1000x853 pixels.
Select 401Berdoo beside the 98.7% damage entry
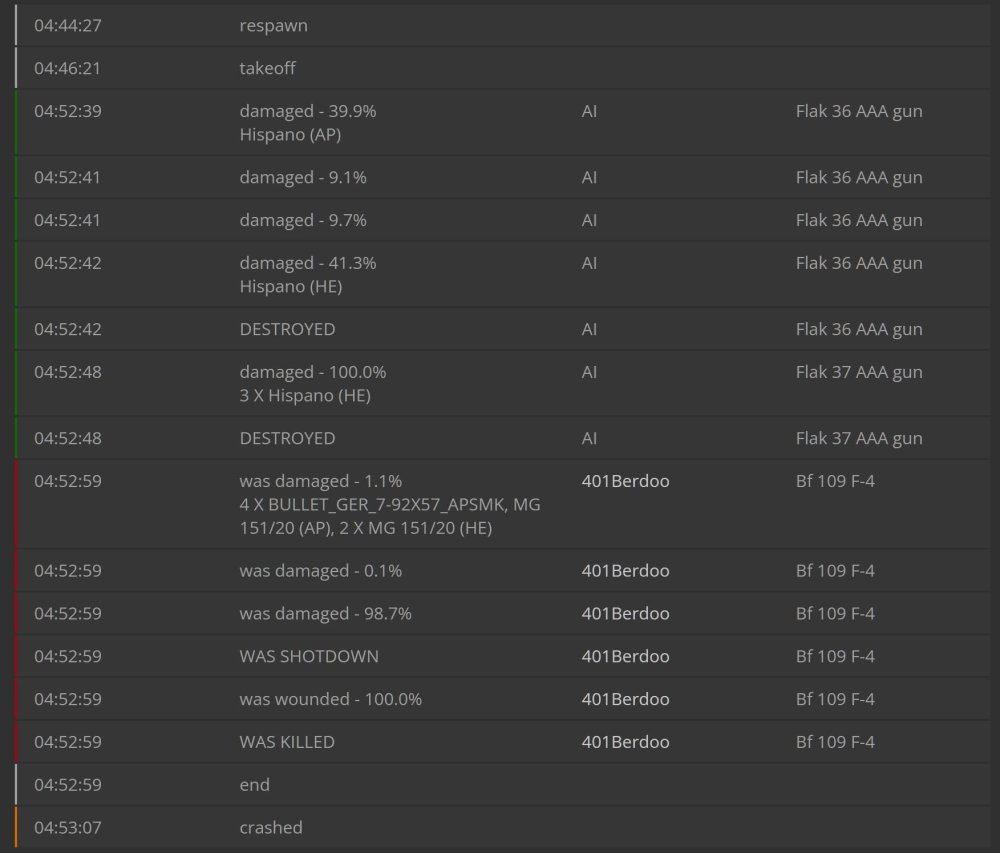click(625, 614)
